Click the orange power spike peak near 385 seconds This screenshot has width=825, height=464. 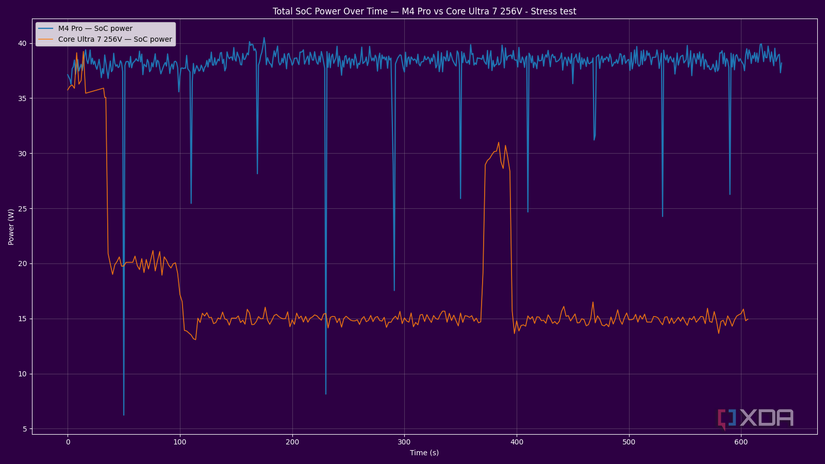(499, 143)
